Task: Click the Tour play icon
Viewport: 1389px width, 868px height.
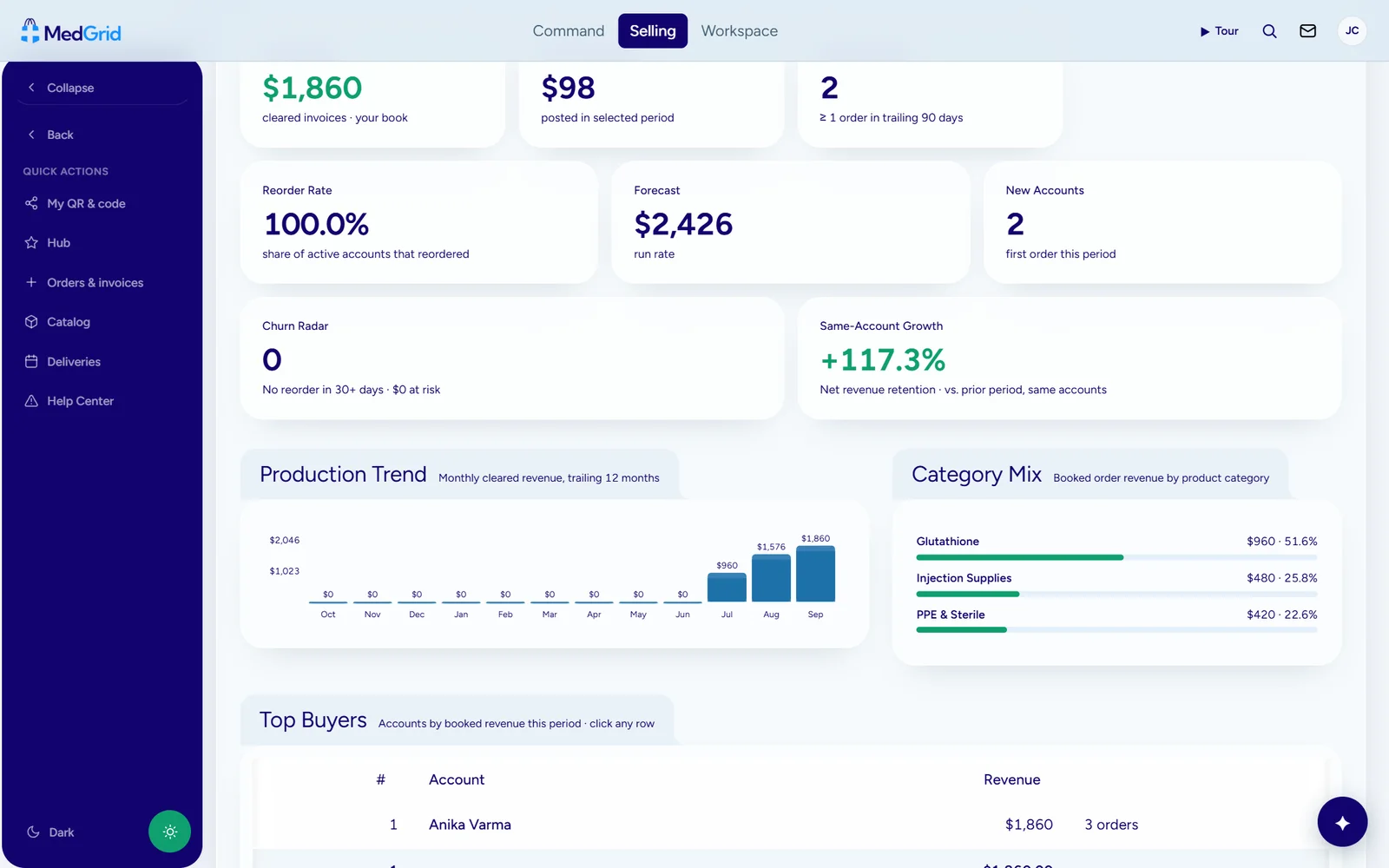Action: (x=1205, y=31)
